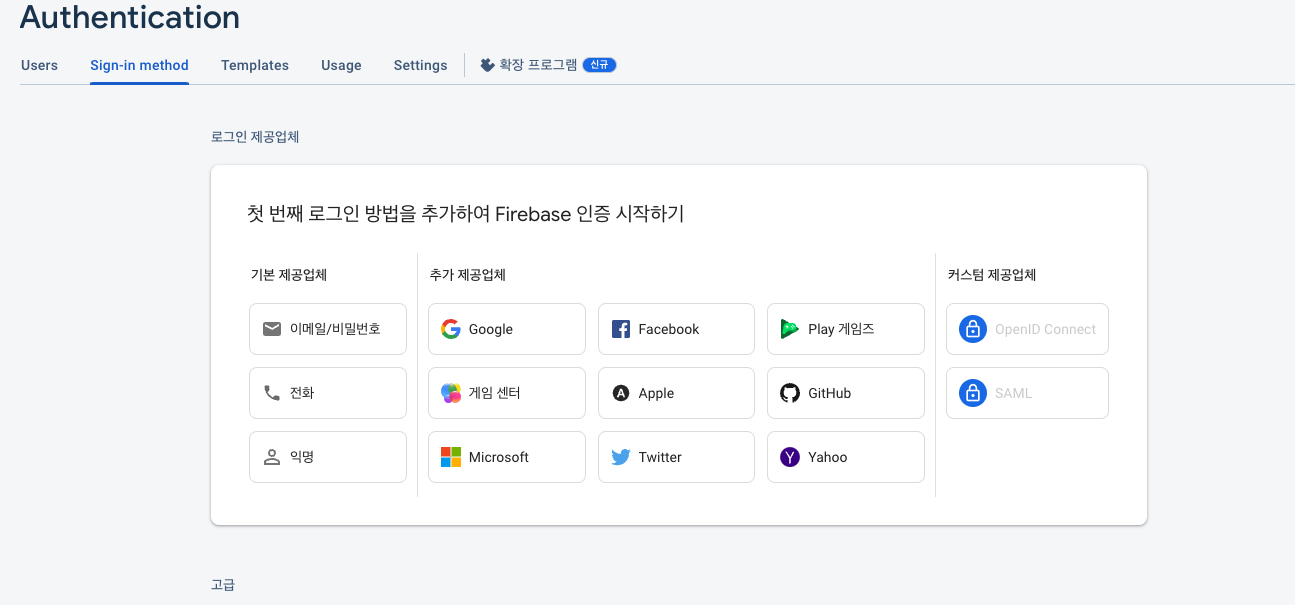Click the phone handset icon
The width and height of the screenshot is (1295, 605).
tap(272, 393)
